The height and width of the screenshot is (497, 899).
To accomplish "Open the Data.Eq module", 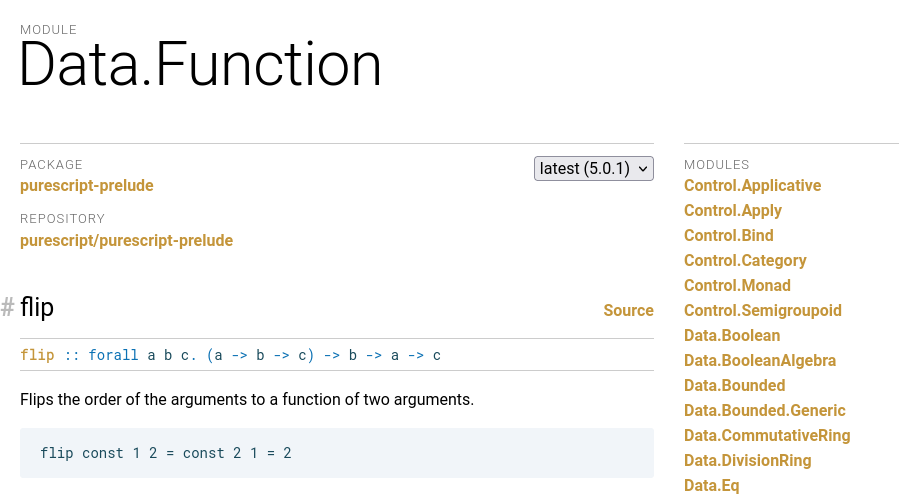I will [x=711, y=486].
